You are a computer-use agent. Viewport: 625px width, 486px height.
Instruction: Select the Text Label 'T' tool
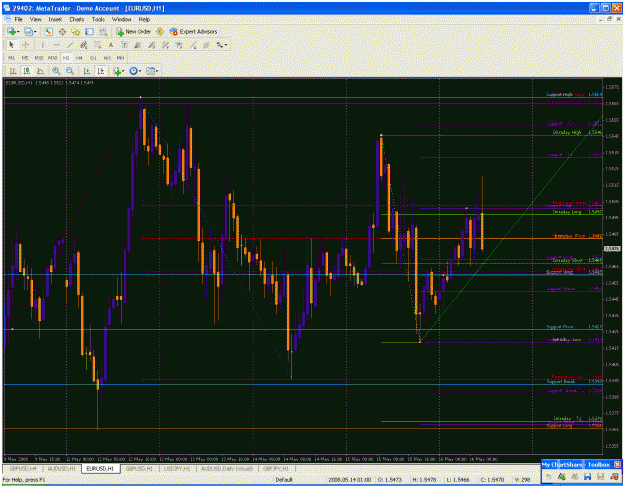coord(124,45)
